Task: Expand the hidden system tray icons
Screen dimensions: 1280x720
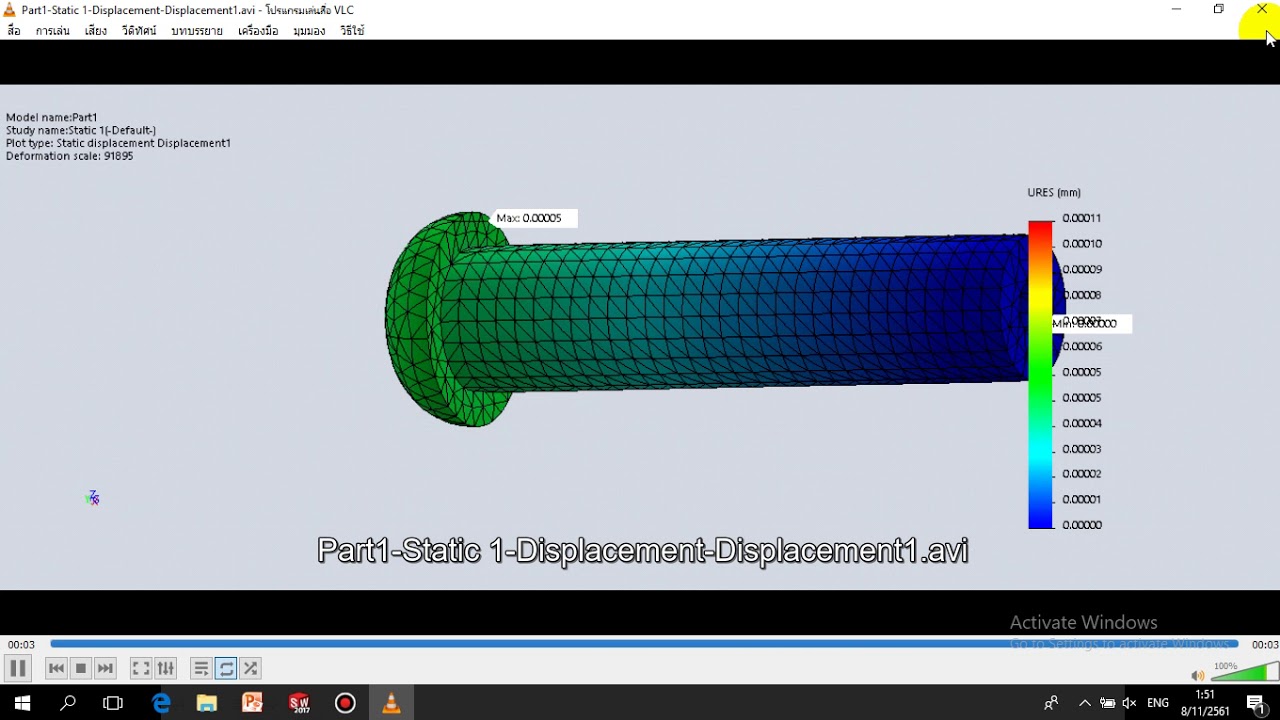Action: tap(1085, 703)
